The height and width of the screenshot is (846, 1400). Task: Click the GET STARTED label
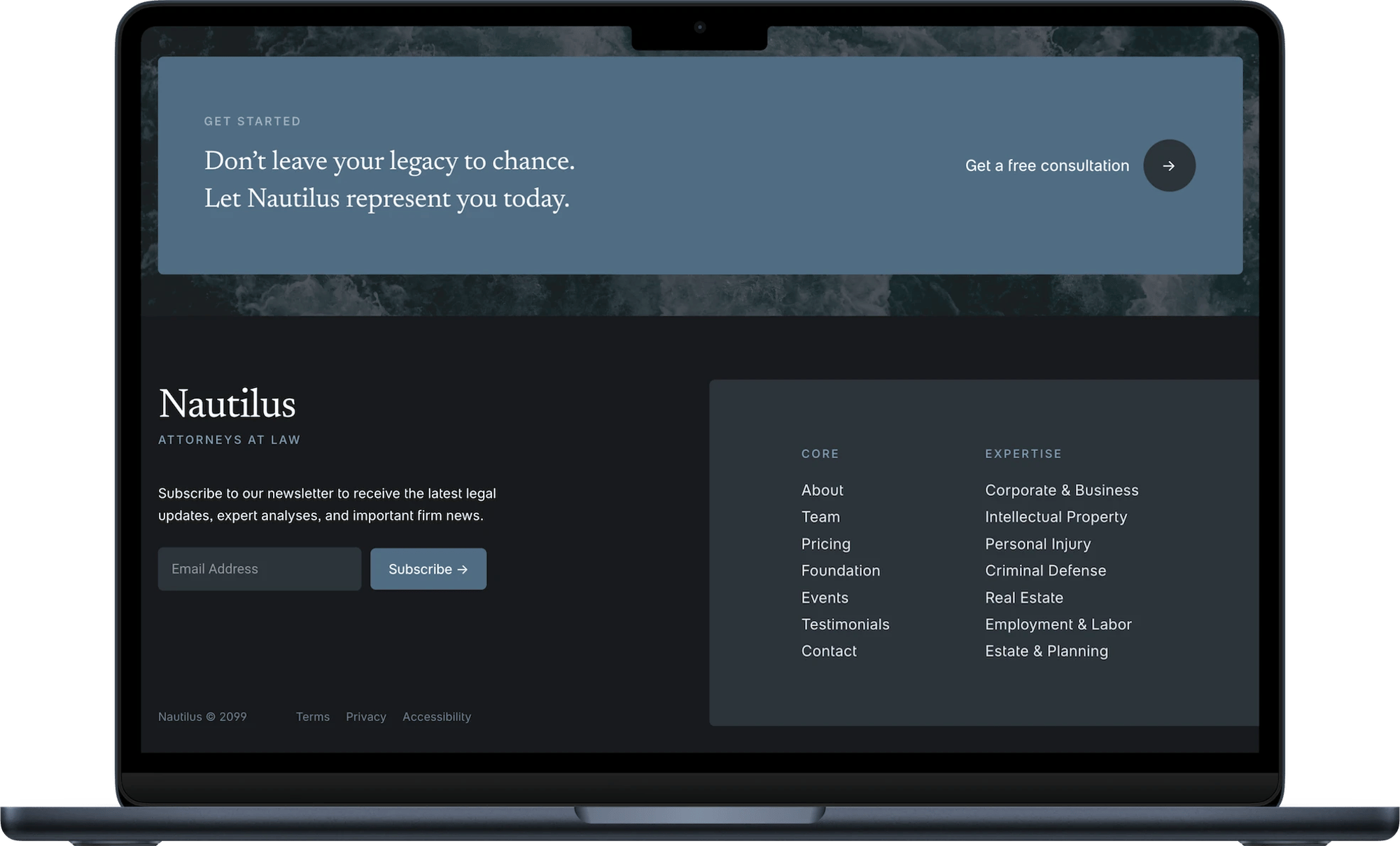click(x=253, y=121)
